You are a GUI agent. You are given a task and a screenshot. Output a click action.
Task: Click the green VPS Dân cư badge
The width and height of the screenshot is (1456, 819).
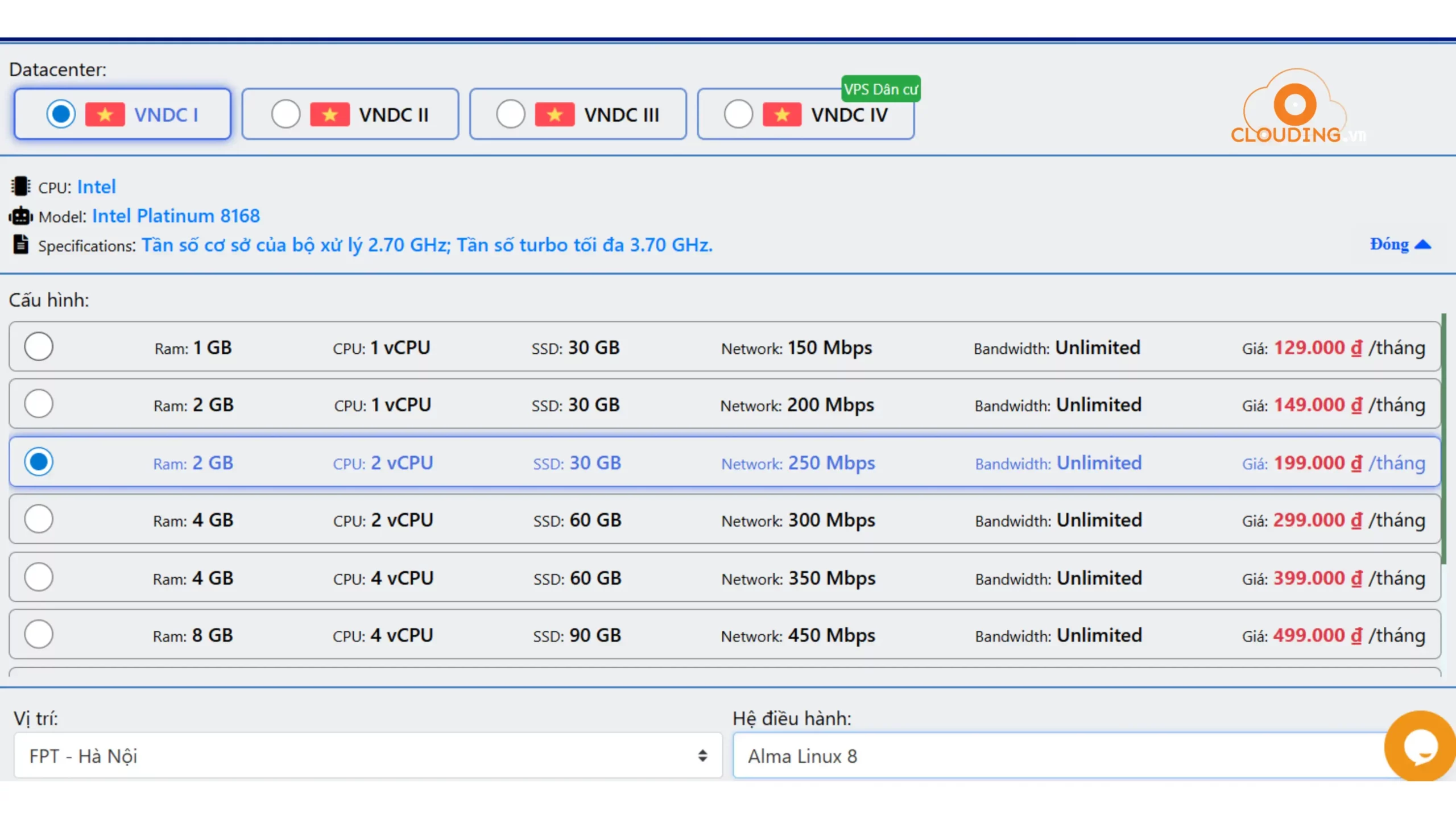point(880,88)
